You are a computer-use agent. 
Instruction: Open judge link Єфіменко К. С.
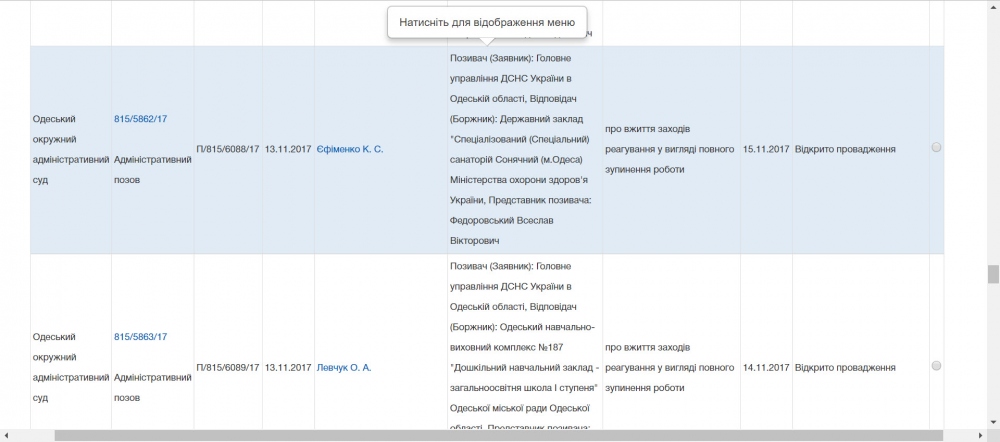click(349, 149)
